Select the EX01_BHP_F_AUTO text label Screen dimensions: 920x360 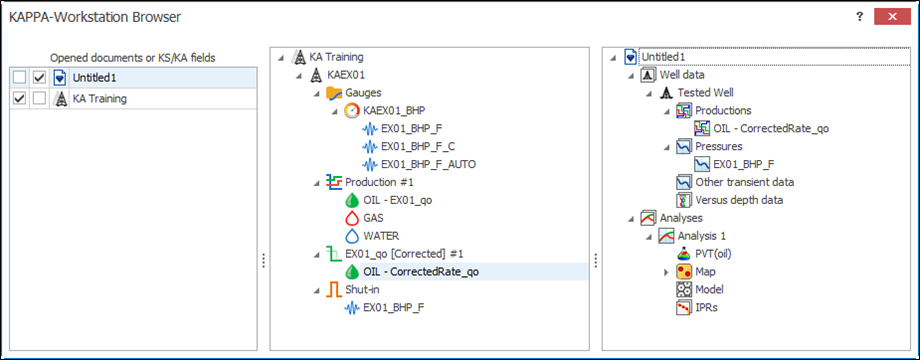[x=428, y=164]
